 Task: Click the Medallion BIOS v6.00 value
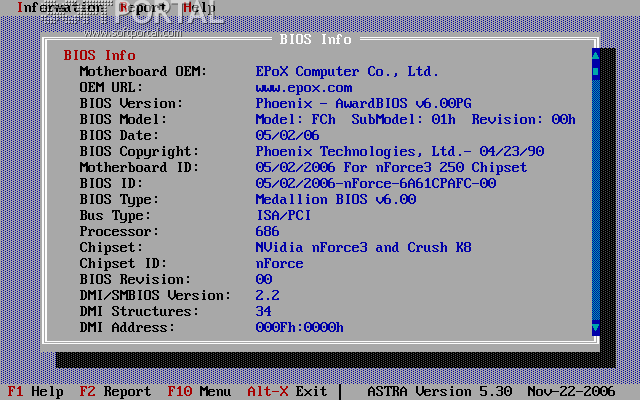336,199
